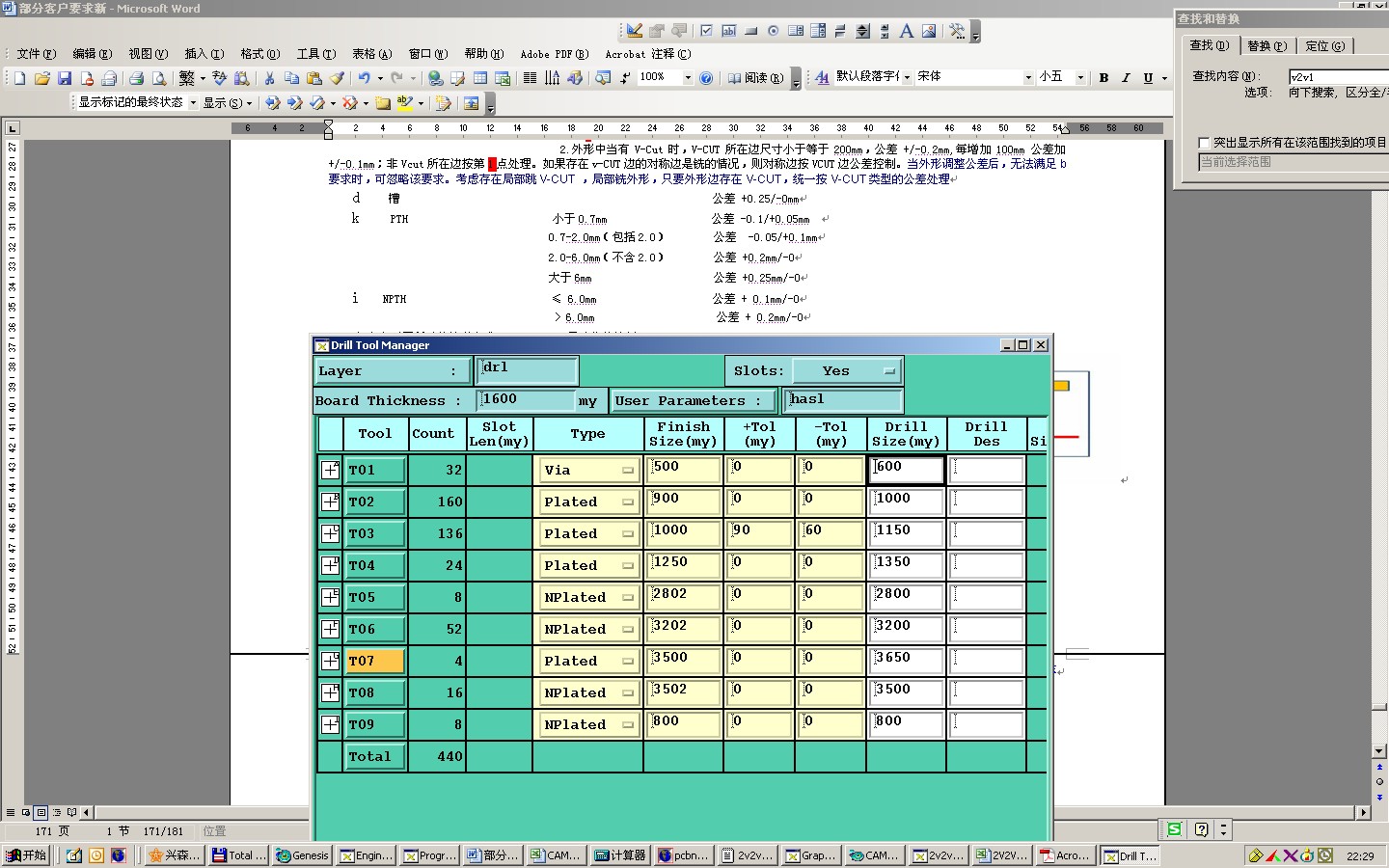The width and height of the screenshot is (1389, 868).
Task: Click the Paste clipboard icon
Action: coord(313,78)
